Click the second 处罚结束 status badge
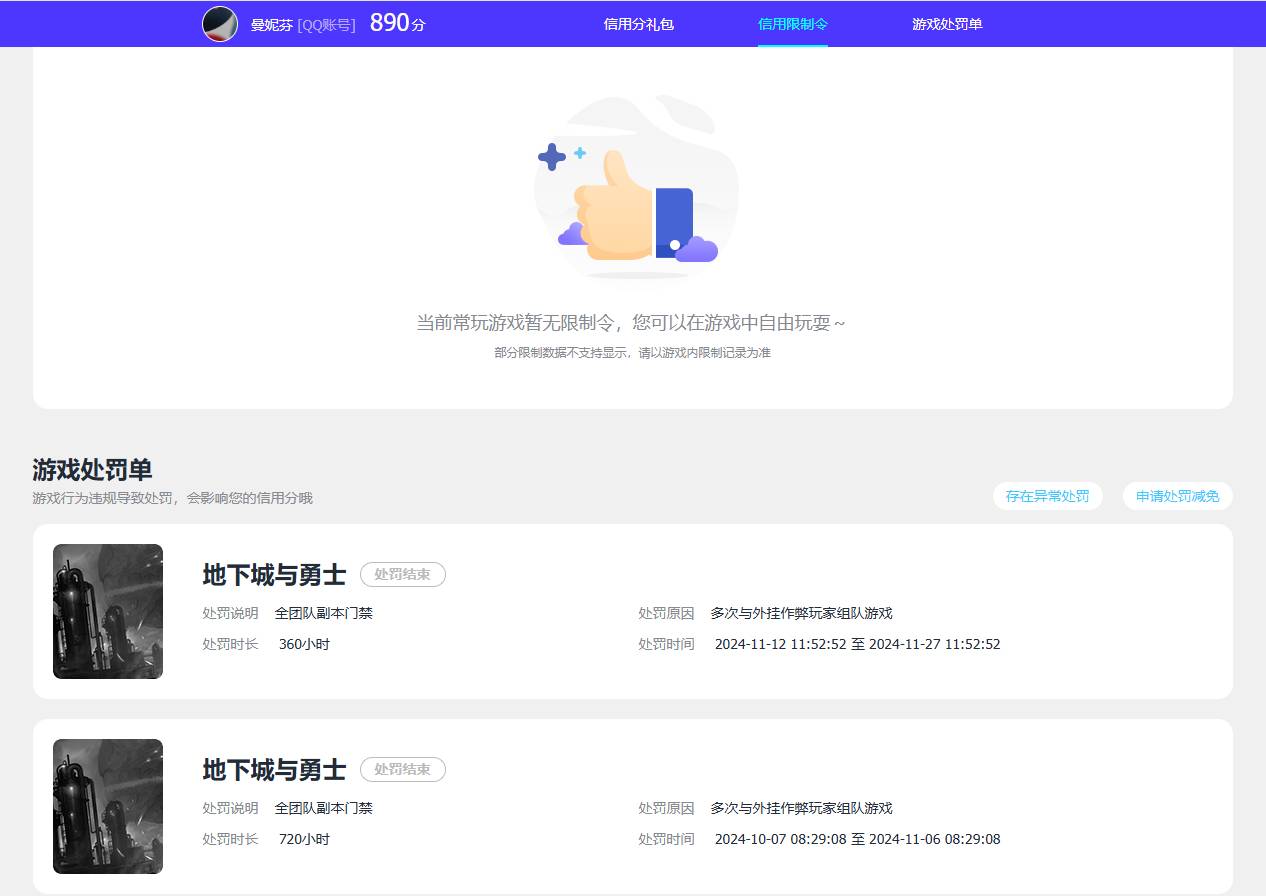 [402, 769]
